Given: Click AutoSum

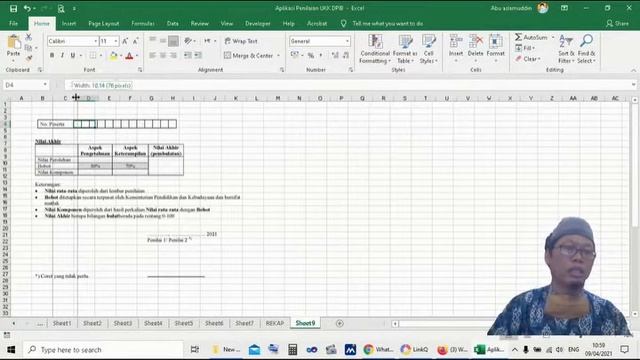Looking at the screenshot, I should (x=531, y=37).
